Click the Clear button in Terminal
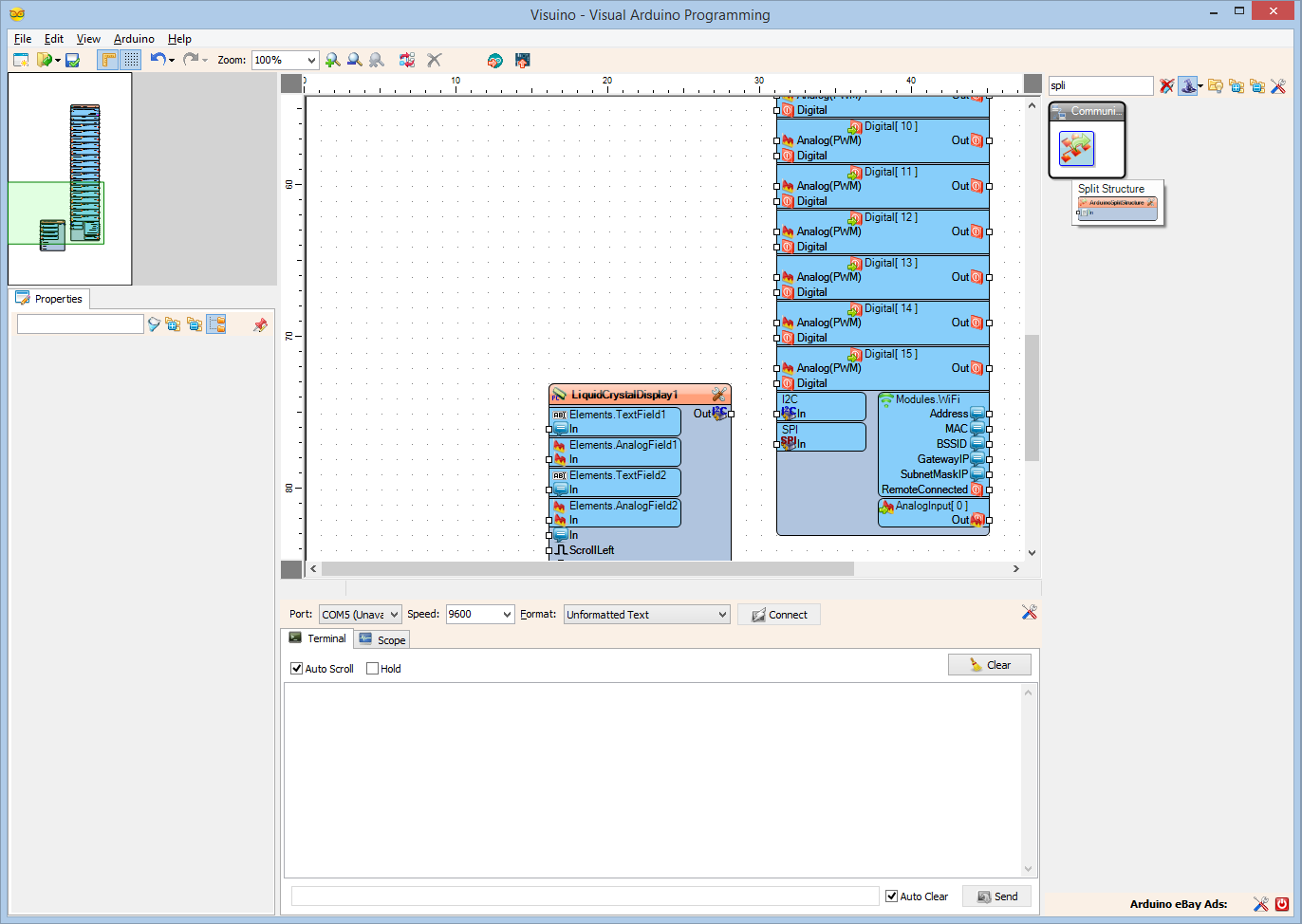 pyautogui.click(x=990, y=664)
